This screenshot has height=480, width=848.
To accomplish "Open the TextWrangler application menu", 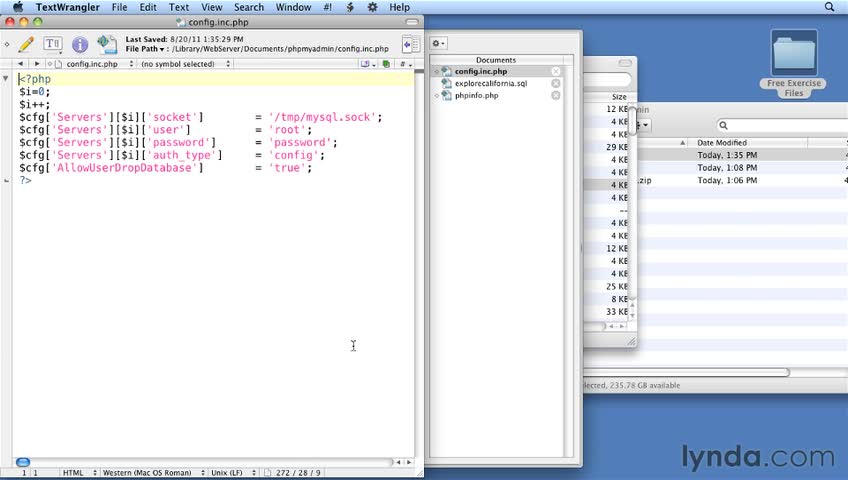I will pyautogui.click(x=68, y=7).
